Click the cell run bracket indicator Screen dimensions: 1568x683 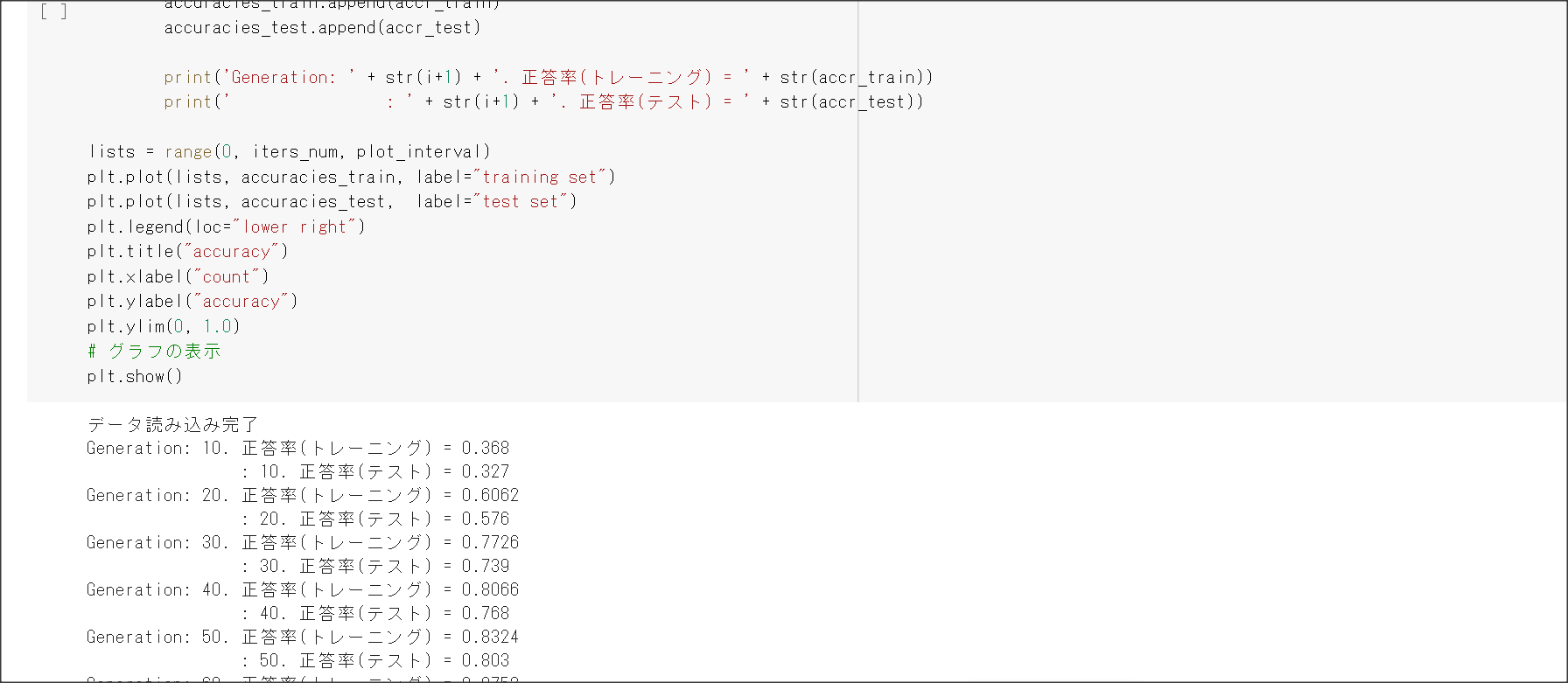coord(53,11)
